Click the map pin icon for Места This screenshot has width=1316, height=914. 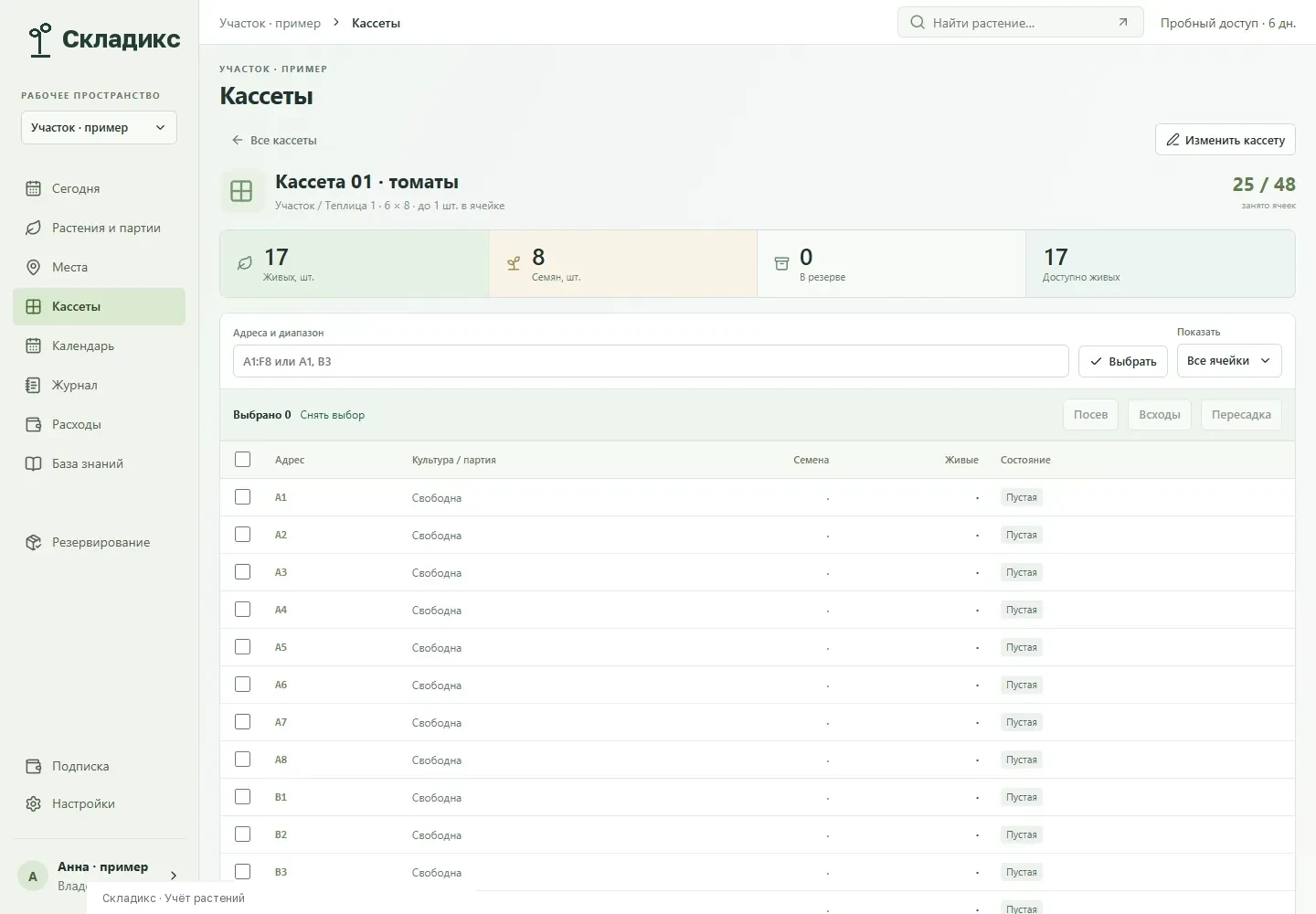coord(34,267)
